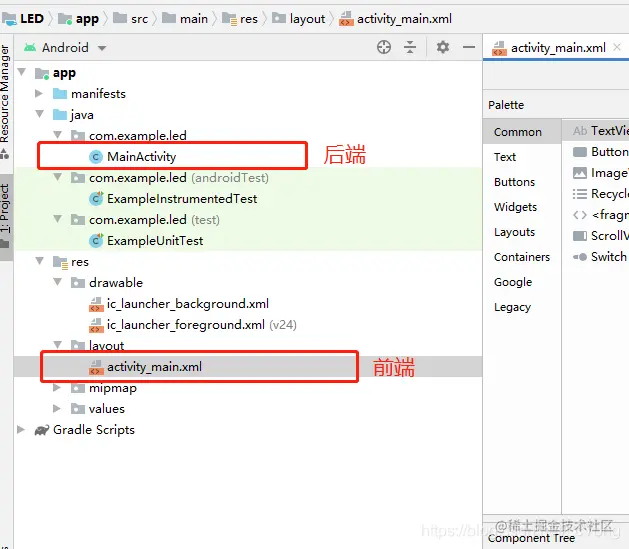Click app in the breadcrumb bar
Screen dimensions: 629x549
[87, 19]
